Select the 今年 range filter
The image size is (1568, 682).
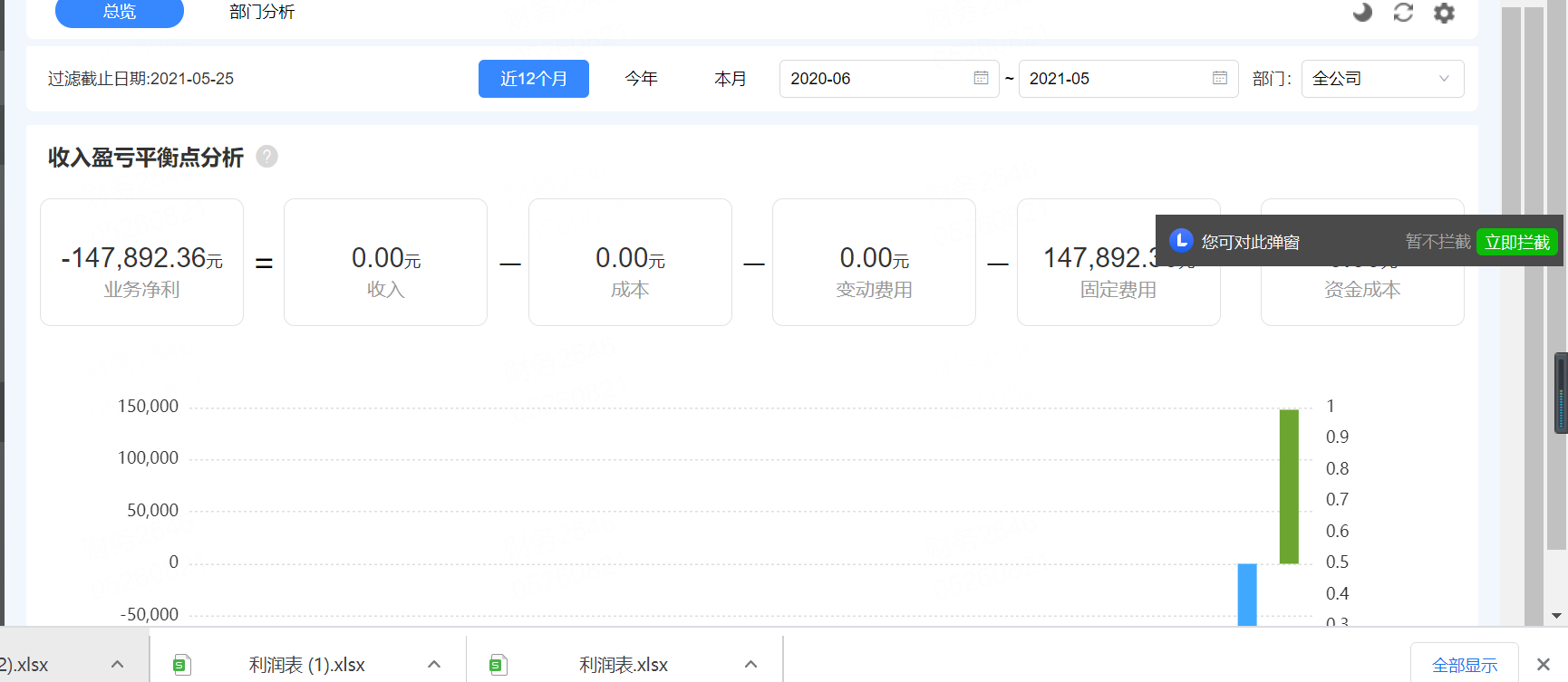click(641, 79)
